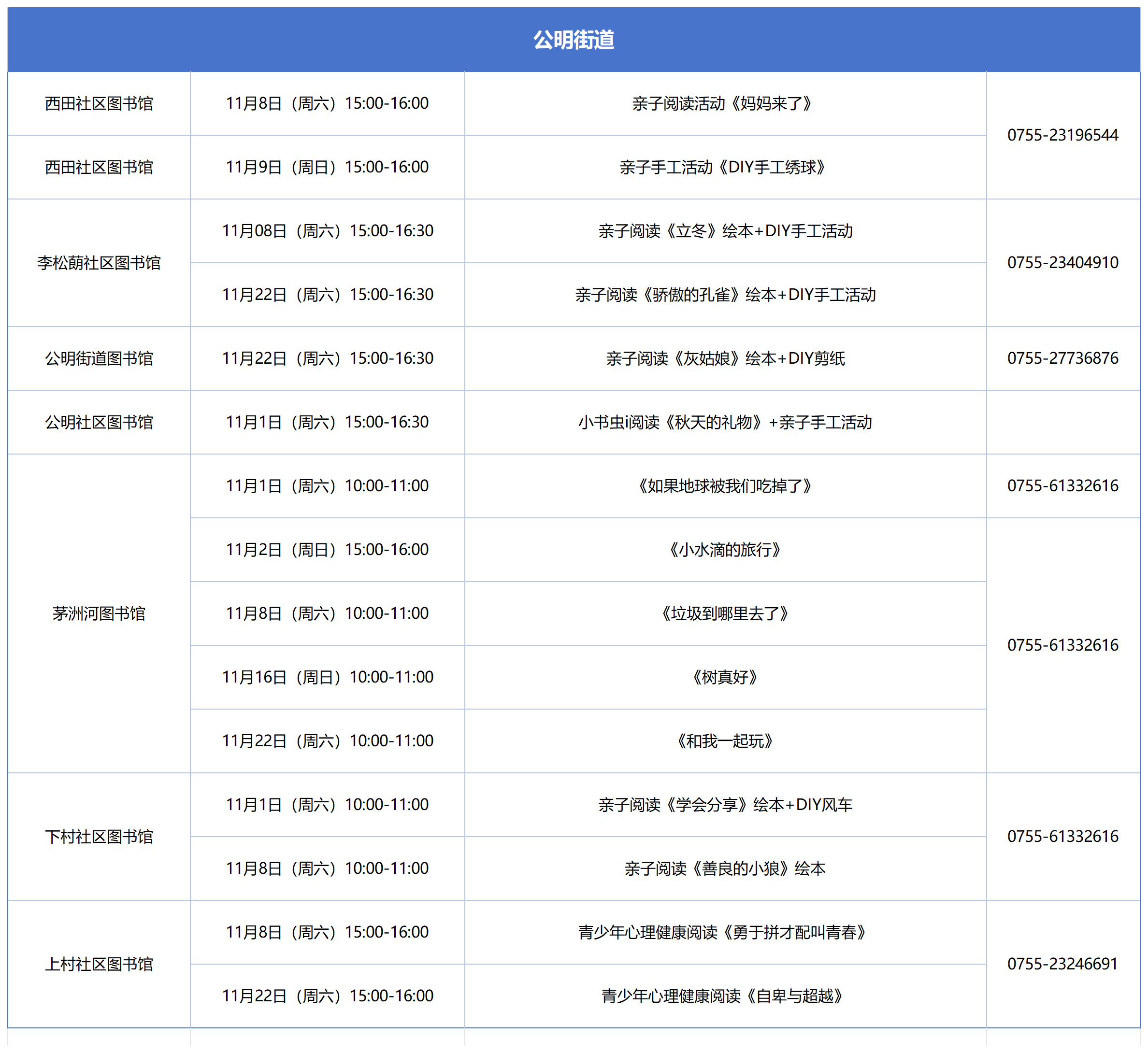Screen dimensions: 1148x1053
Task: Click time cell 11月9日（周日）15:00-16:00
Action: pyautogui.click(x=327, y=168)
